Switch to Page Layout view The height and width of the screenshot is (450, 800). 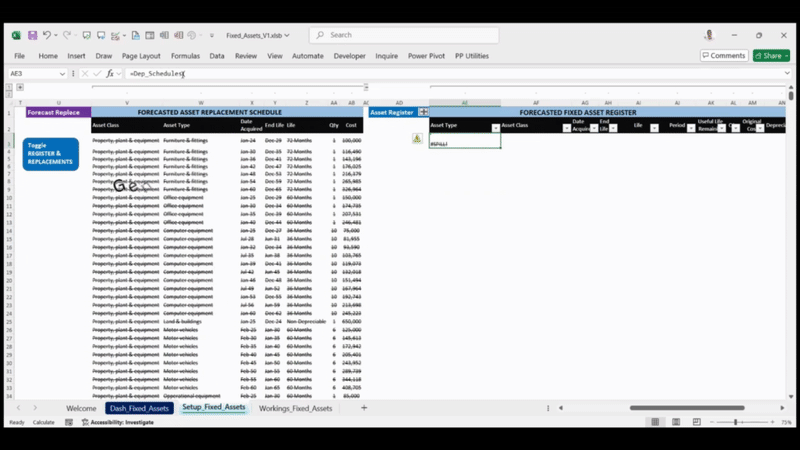coord(676,422)
